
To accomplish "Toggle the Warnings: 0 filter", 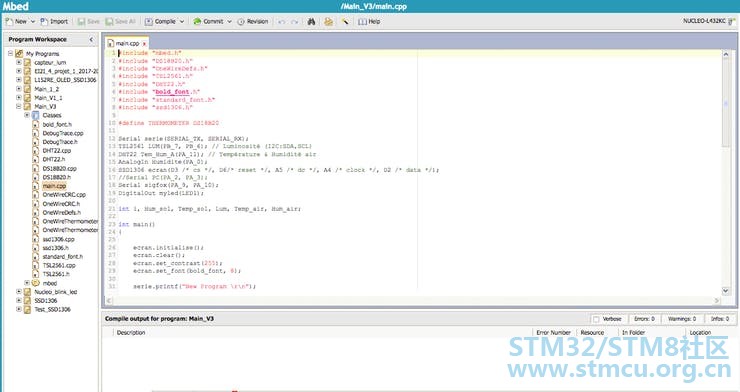I will click(x=681, y=319).
